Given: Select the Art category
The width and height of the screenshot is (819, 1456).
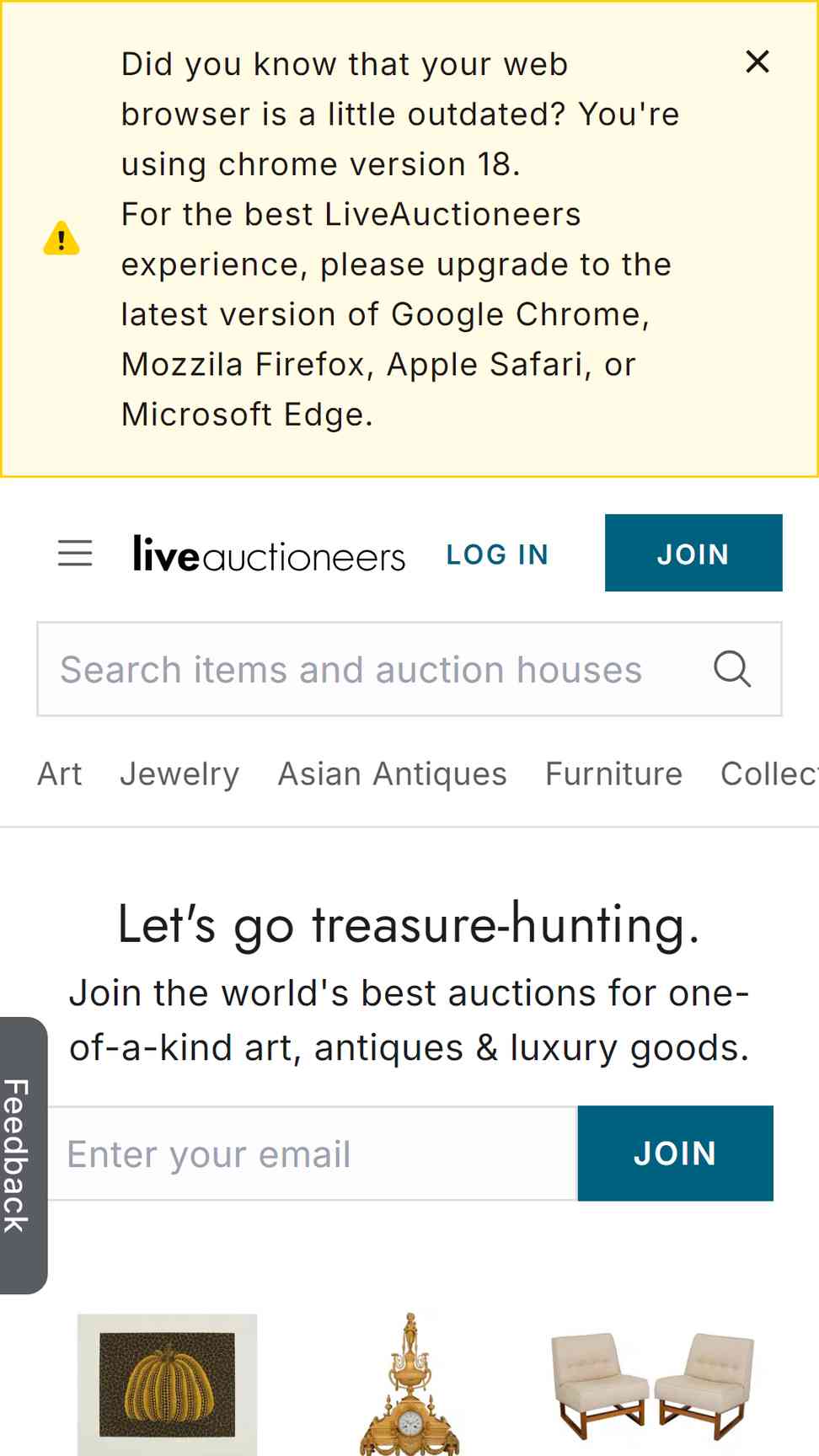Looking at the screenshot, I should [x=60, y=773].
